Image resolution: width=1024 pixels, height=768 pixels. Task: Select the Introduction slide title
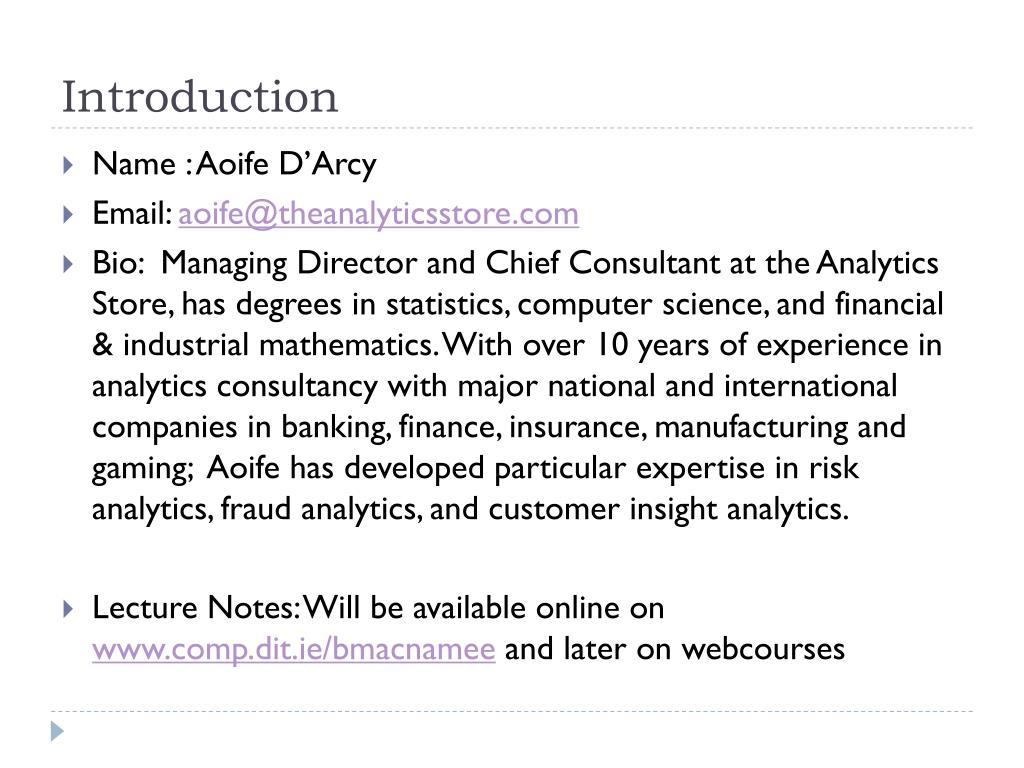200,97
